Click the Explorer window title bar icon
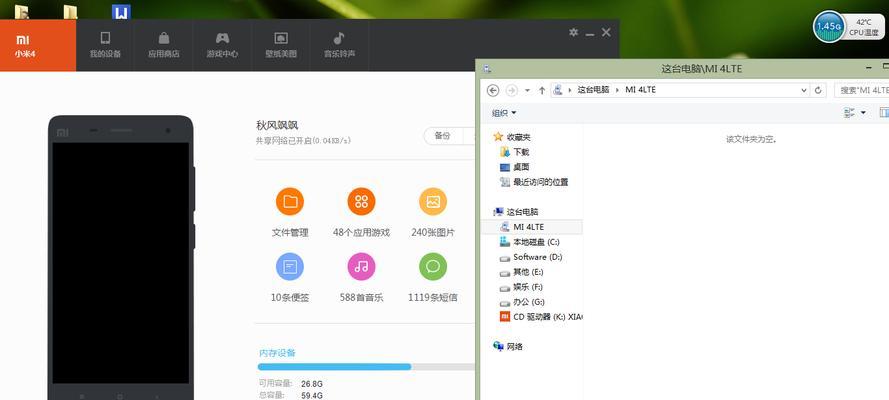This screenshot has width=889, height=400. point(487,69)
